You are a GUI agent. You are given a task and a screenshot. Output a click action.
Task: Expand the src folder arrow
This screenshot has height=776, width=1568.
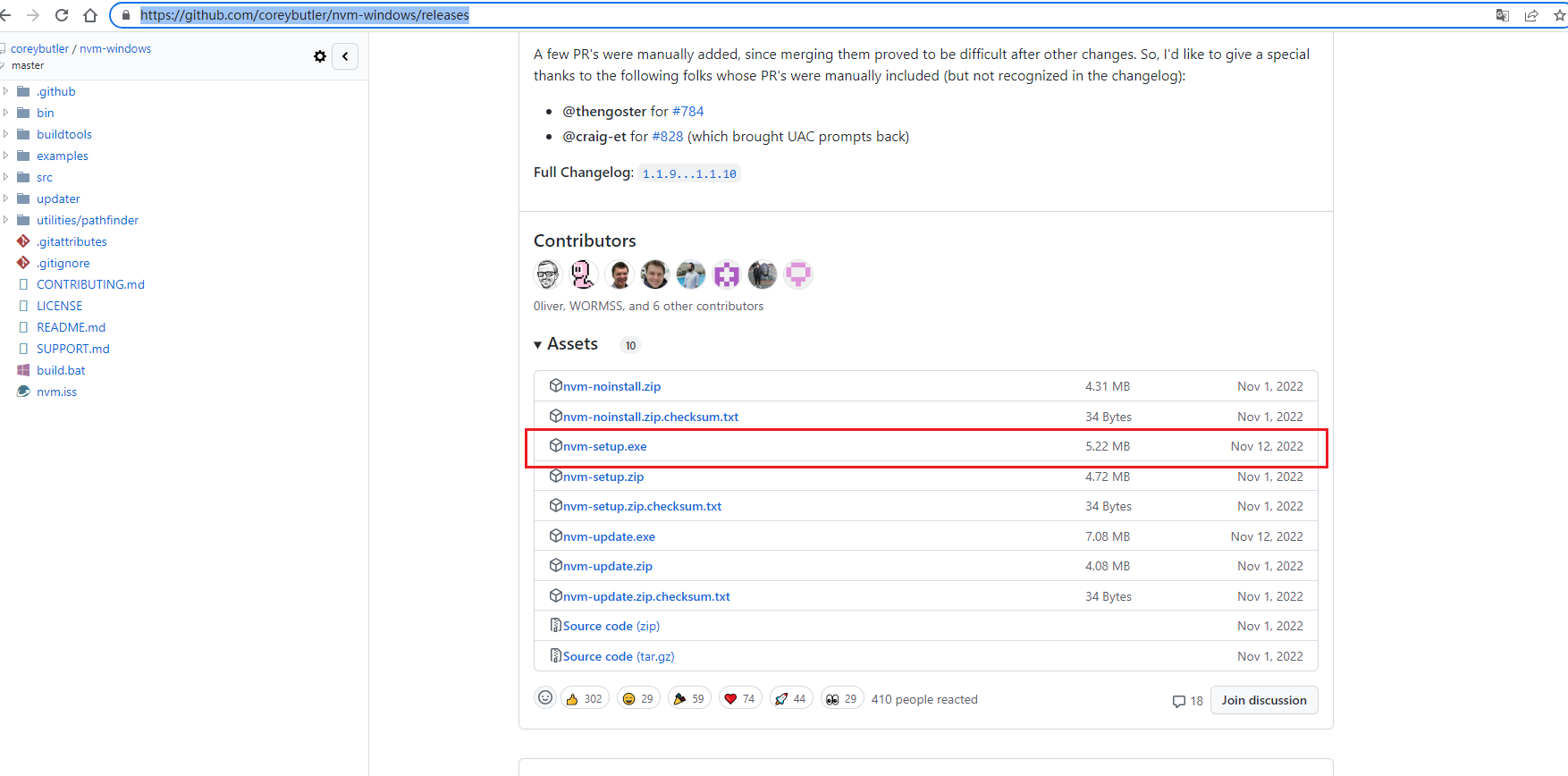click(5, 177)
